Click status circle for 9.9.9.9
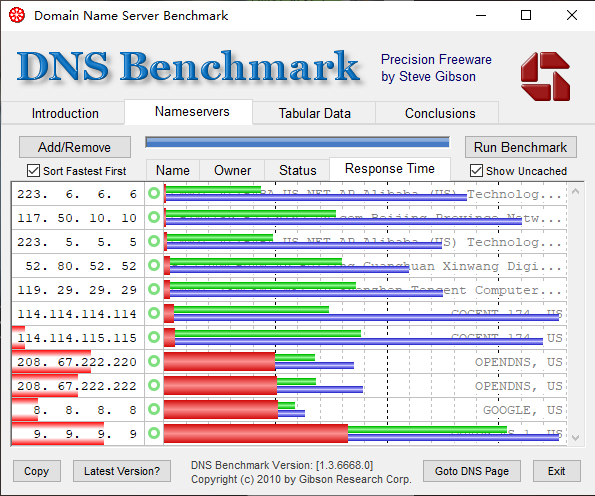This screenshot has height=496, width=595. pos(154,433)
